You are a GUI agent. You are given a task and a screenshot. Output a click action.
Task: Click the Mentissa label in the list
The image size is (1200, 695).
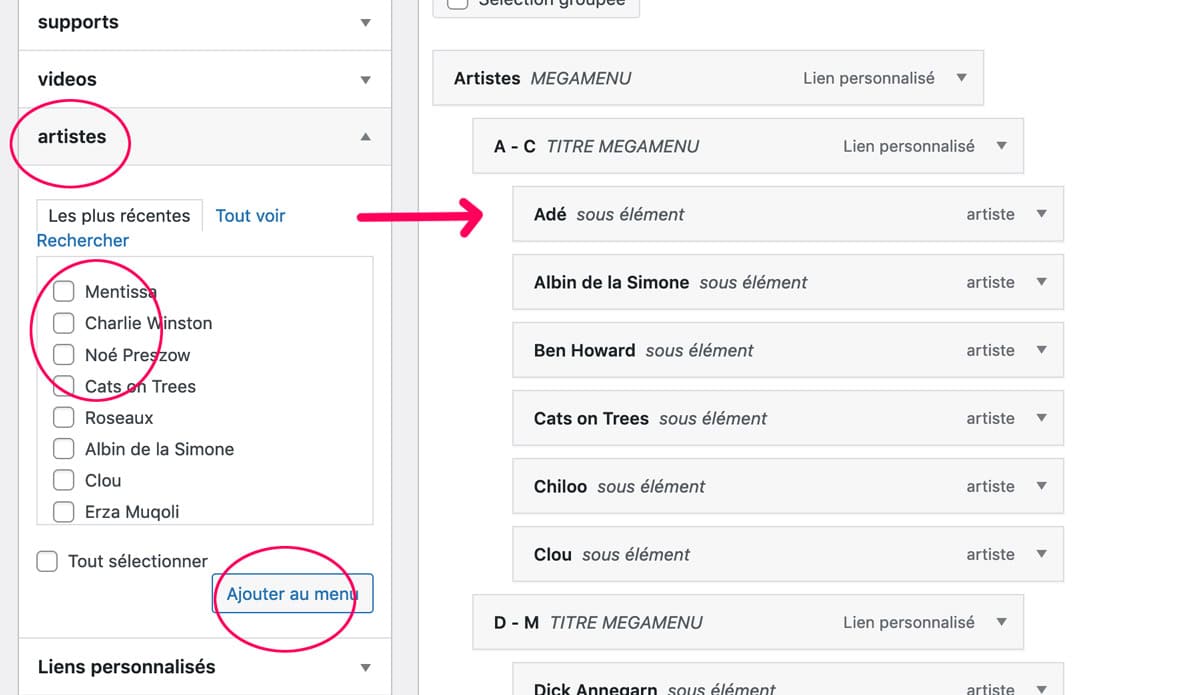point(121,292)
